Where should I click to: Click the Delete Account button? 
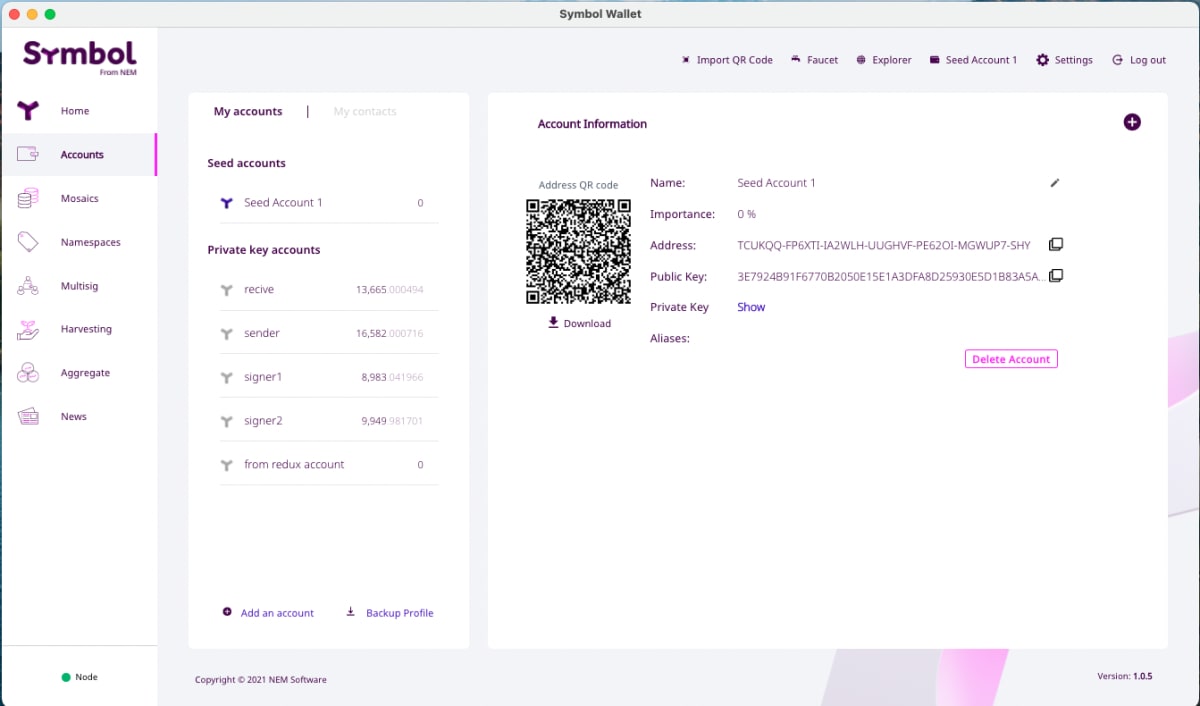pos(1011,359)
